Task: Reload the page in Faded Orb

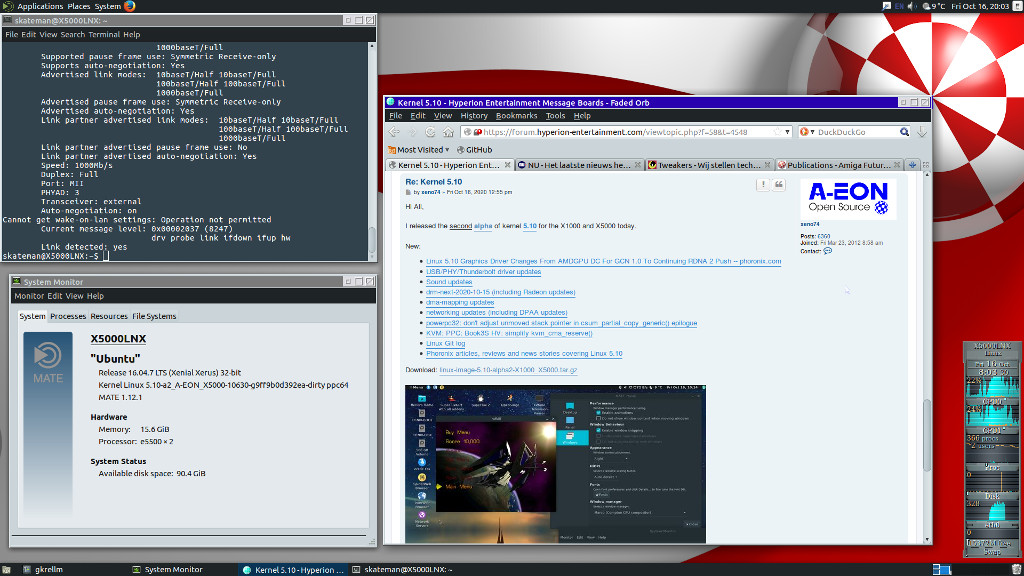Action: (x=430, y=132)
